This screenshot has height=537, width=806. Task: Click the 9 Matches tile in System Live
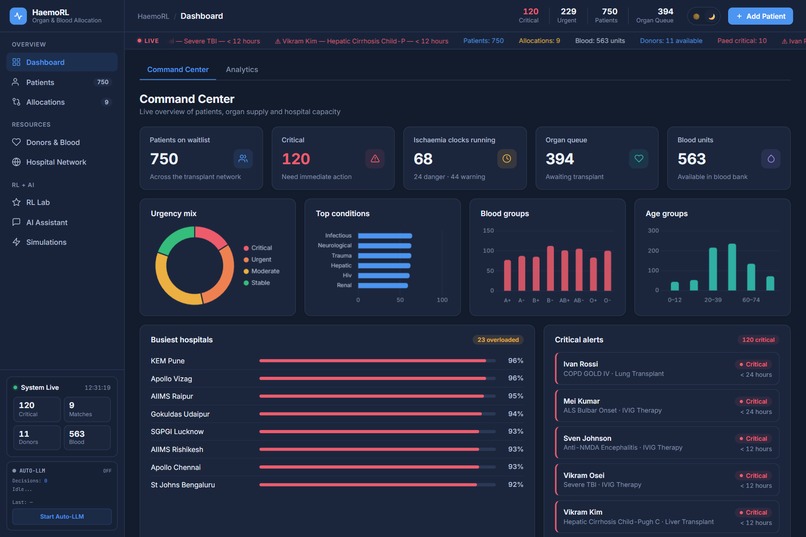pos(87,409)
